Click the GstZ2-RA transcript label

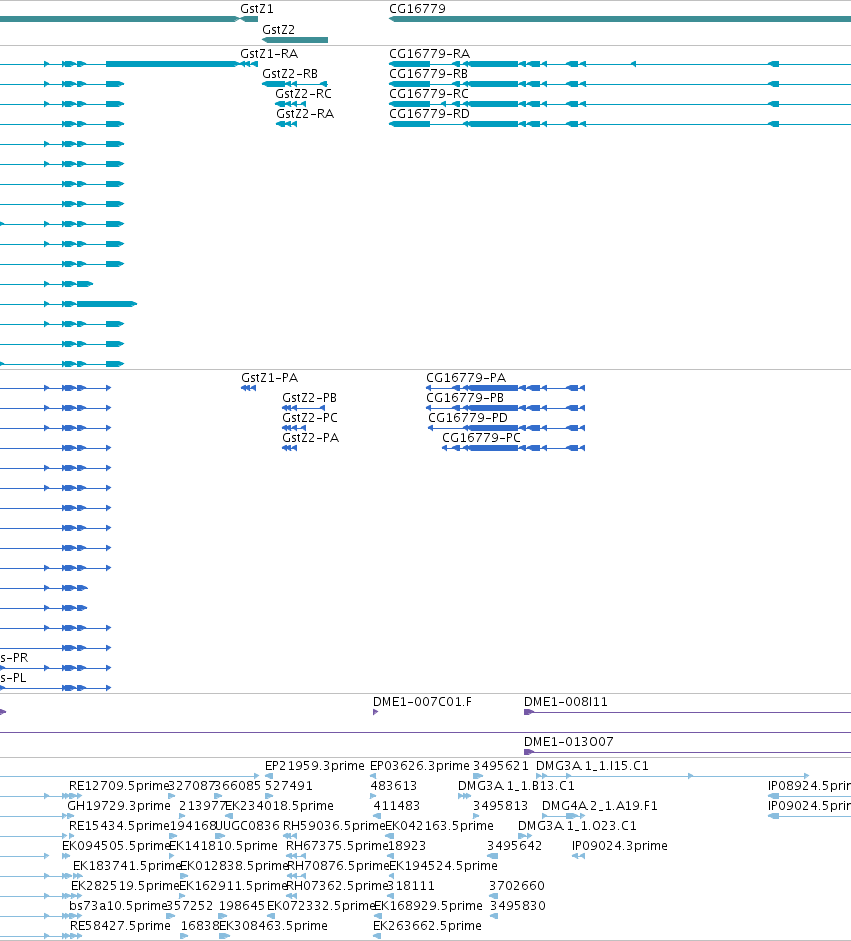click(x=305, y=113)
